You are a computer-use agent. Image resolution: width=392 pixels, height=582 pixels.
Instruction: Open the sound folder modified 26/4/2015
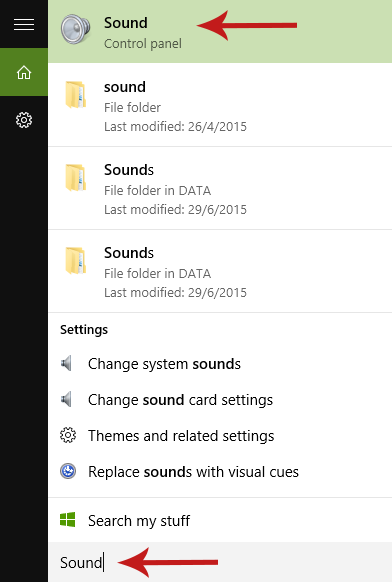click(220, 105)
